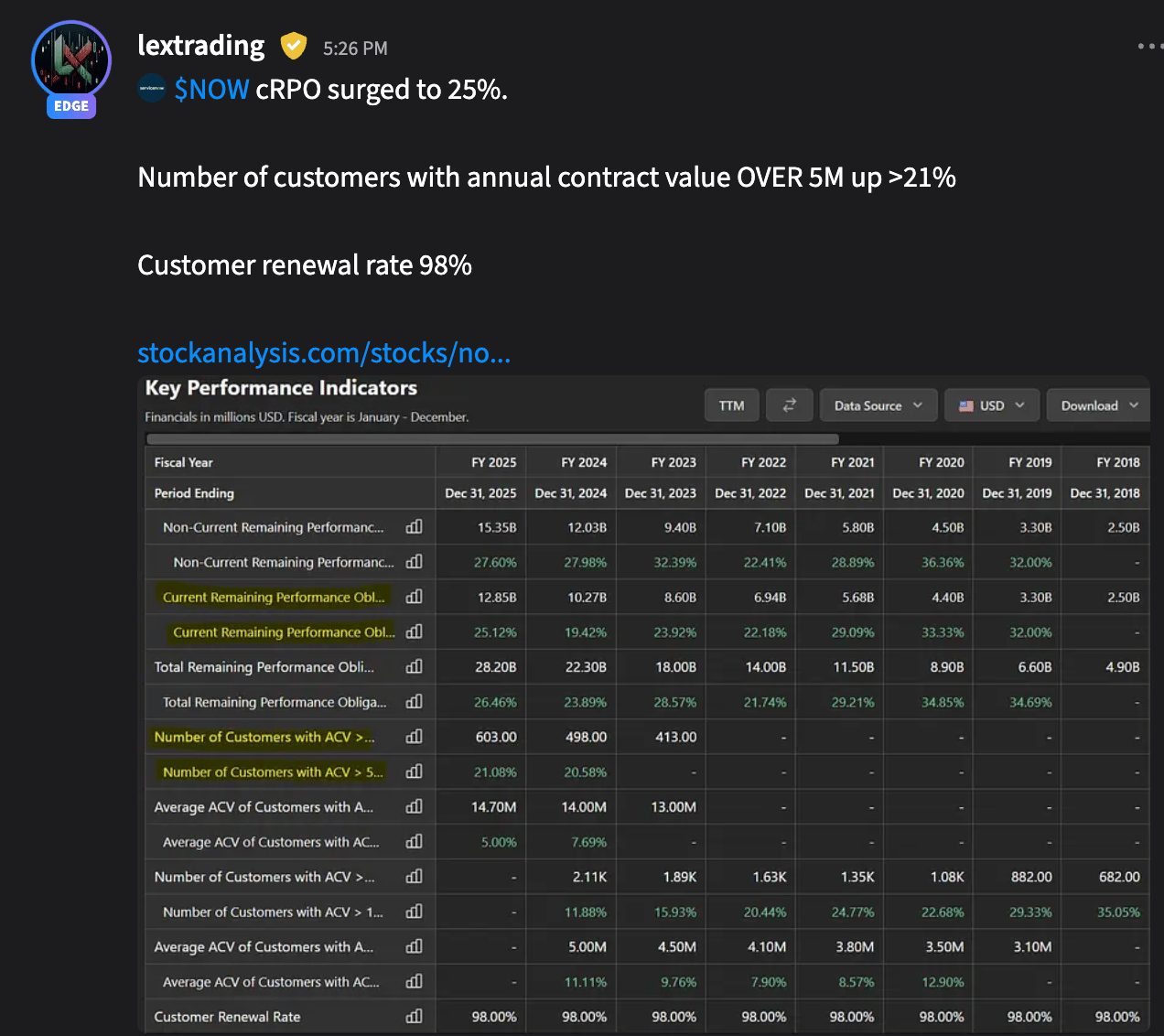The width and height of the screenshot is (1164, 1036).
Task: Toggle the TTM view button
Action: click(731, 405)
